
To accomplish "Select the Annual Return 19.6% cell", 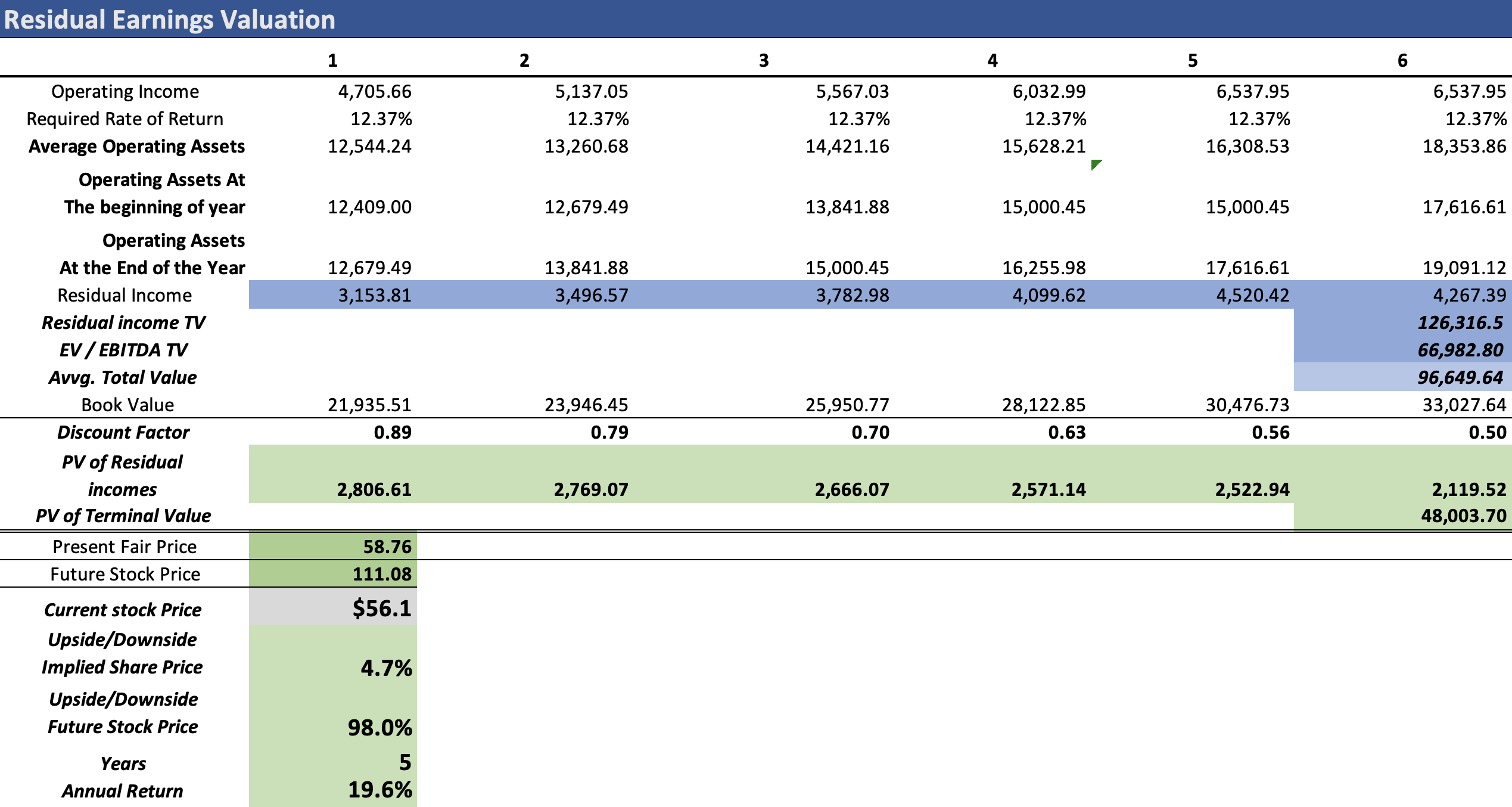I will (x=380, y=790).
